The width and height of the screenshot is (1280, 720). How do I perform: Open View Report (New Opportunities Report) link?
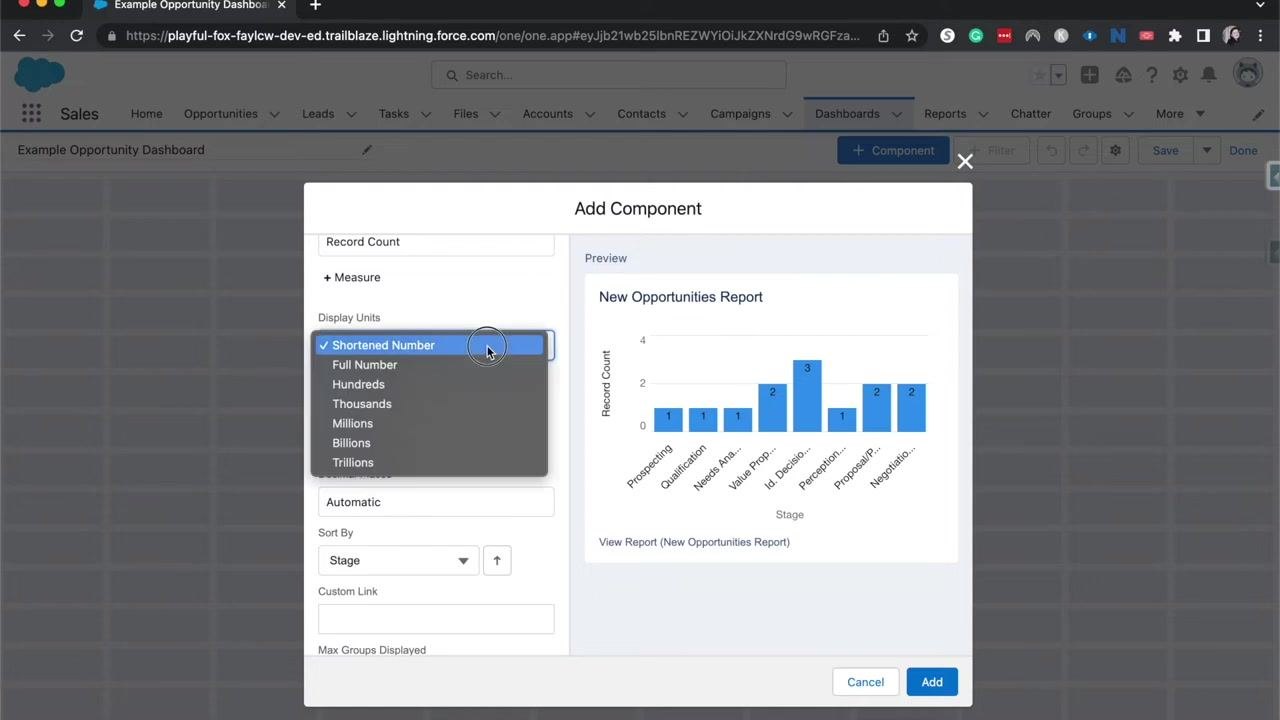(x=694, y=542)
